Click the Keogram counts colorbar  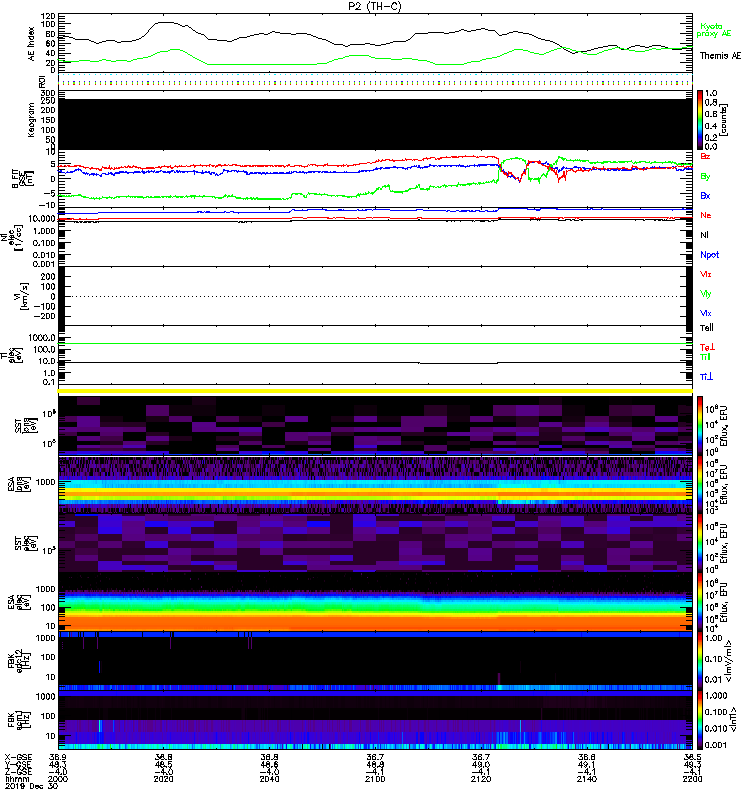click(x=700, y=120)
